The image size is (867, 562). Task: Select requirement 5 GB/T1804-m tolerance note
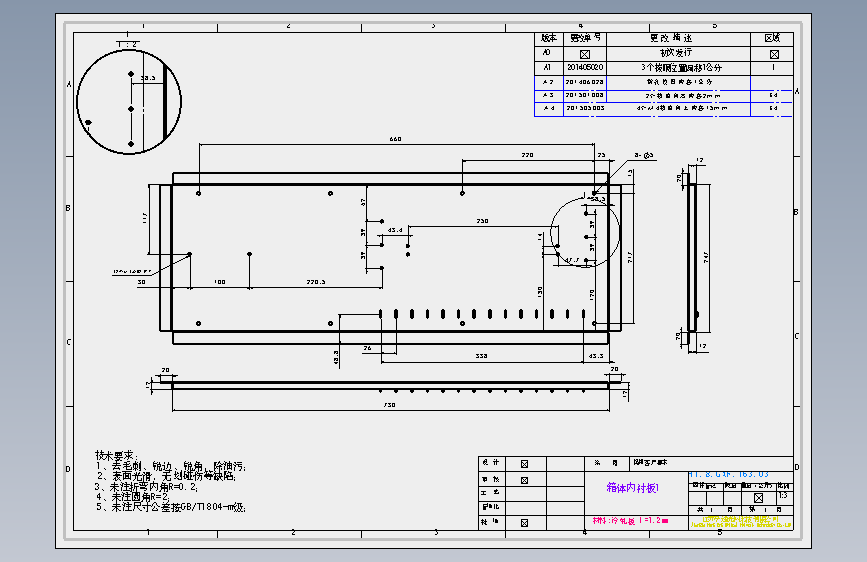(x=171, y=507)
